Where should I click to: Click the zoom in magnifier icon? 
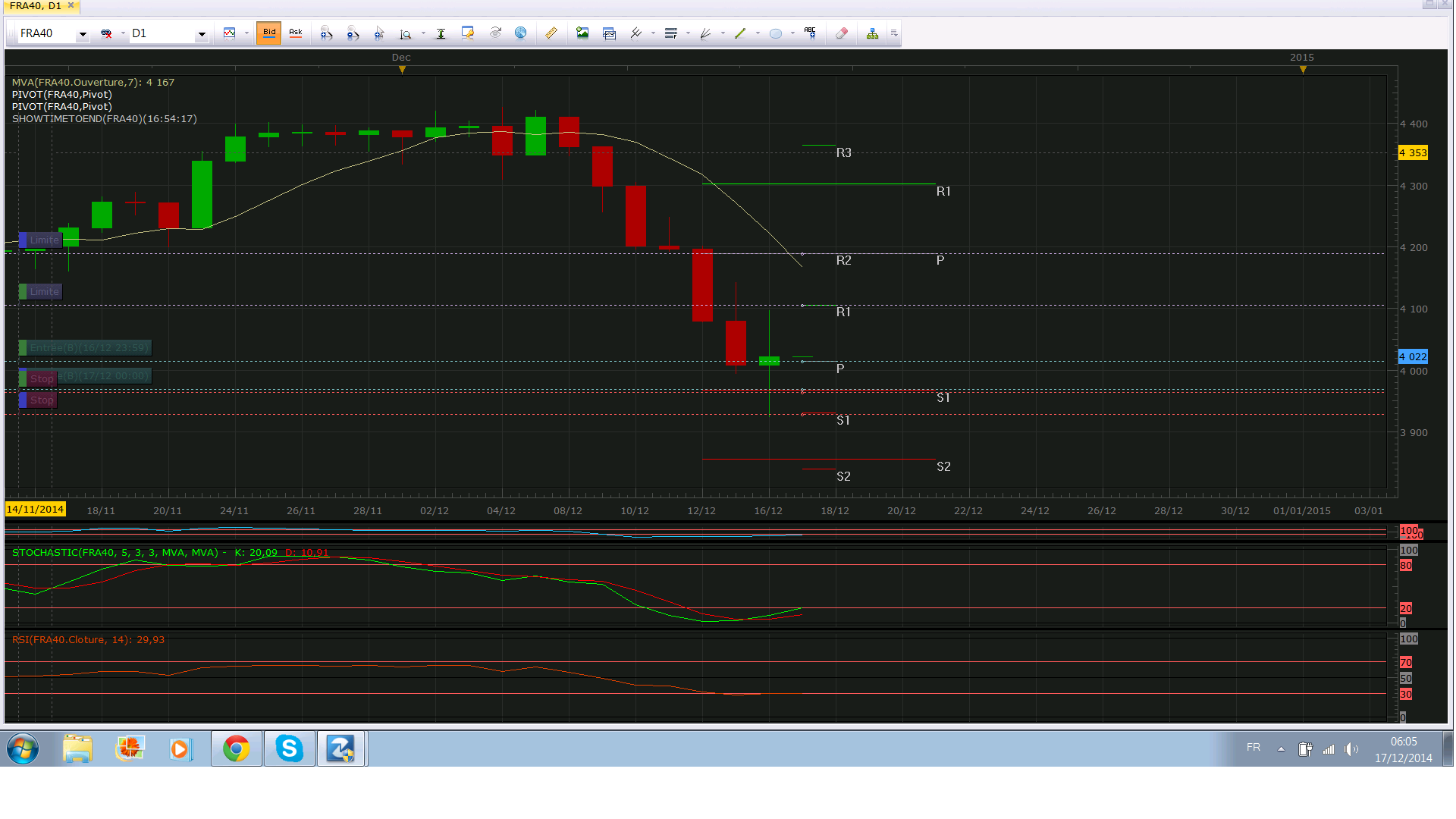pyautogui.click(x=327, y=33)
